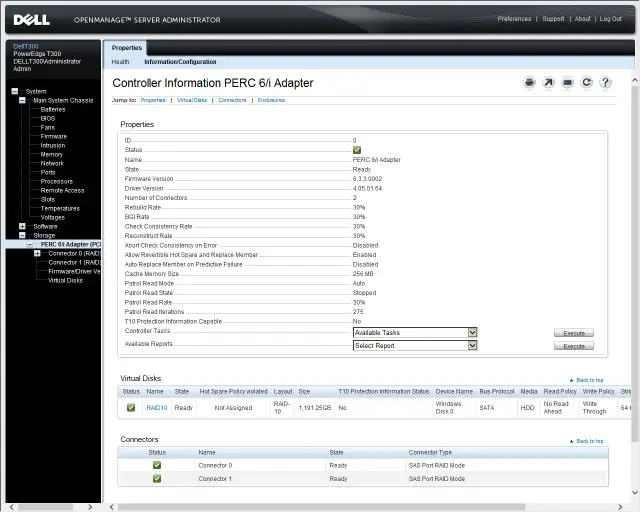
Task: Select the Properties tab
Action: pos(127,47)
